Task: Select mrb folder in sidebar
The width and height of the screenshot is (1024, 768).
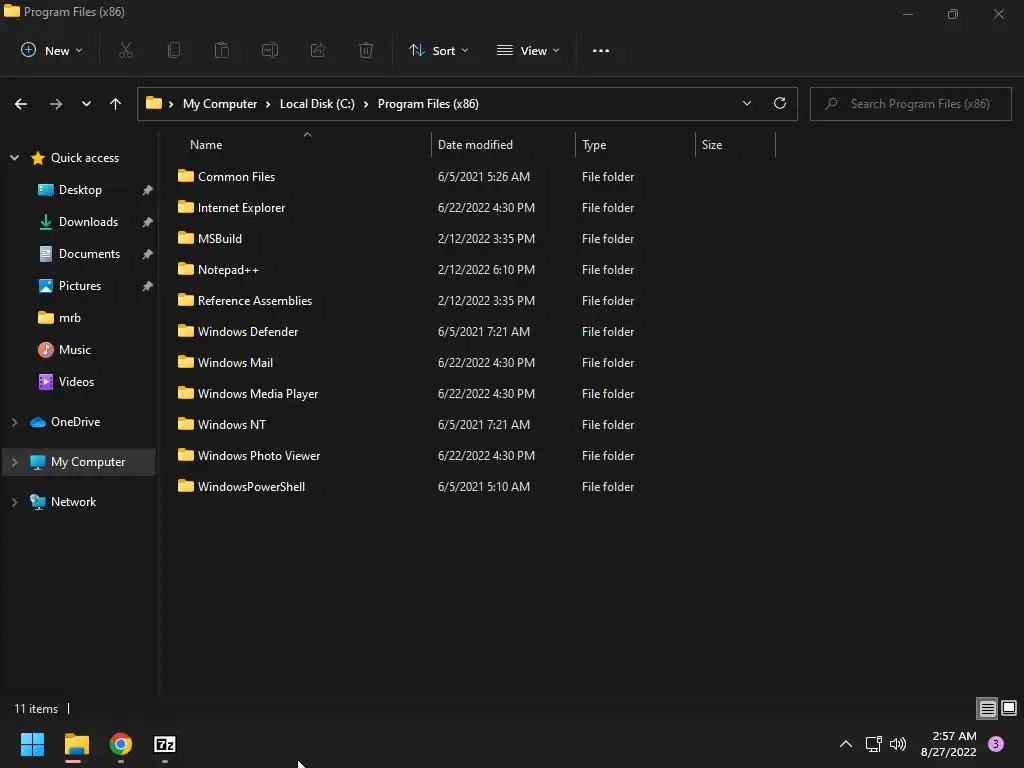Action: click(x=70, y=317)
